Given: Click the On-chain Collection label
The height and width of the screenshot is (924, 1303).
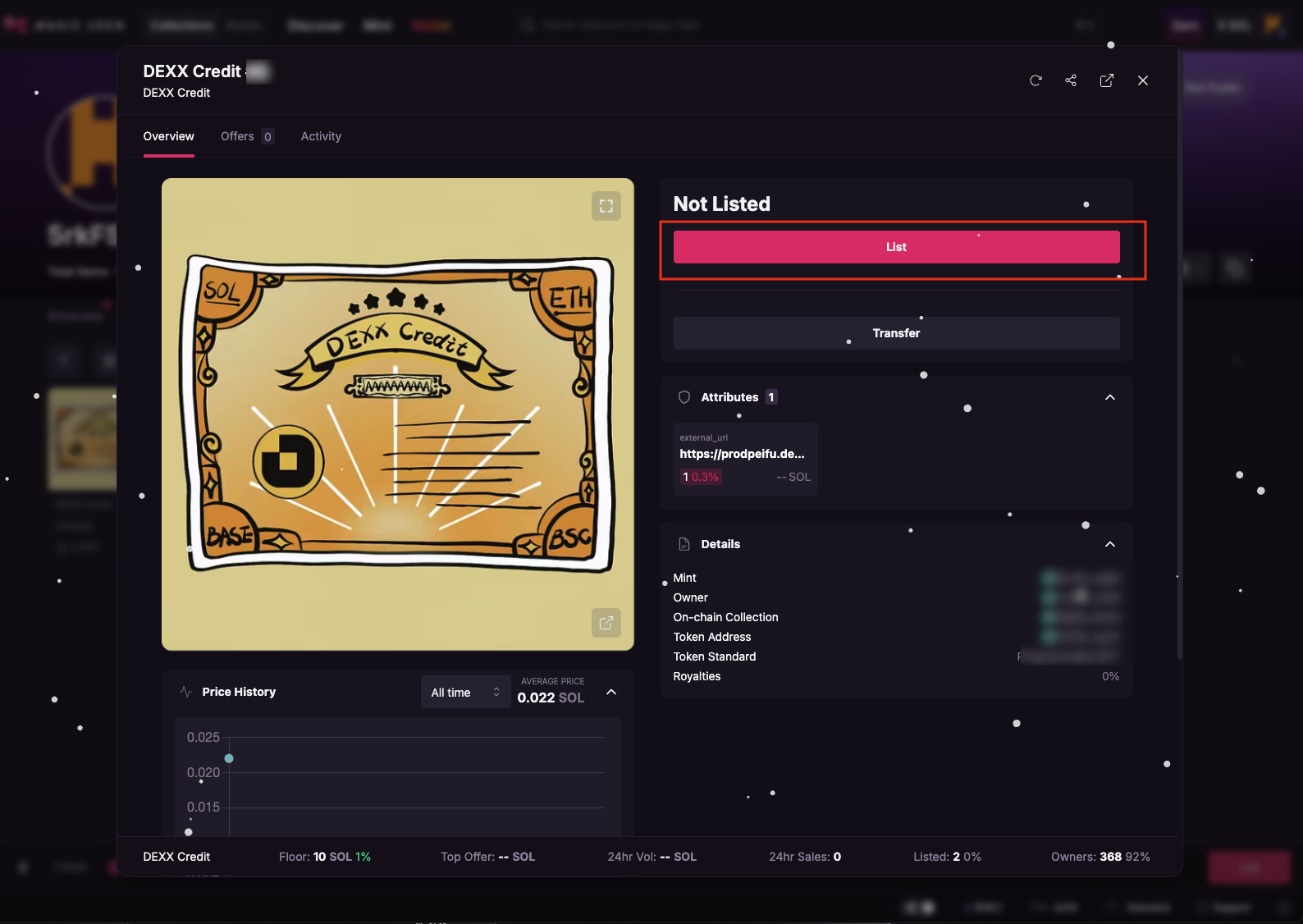Looking at the screenshot, I should 725,617.
